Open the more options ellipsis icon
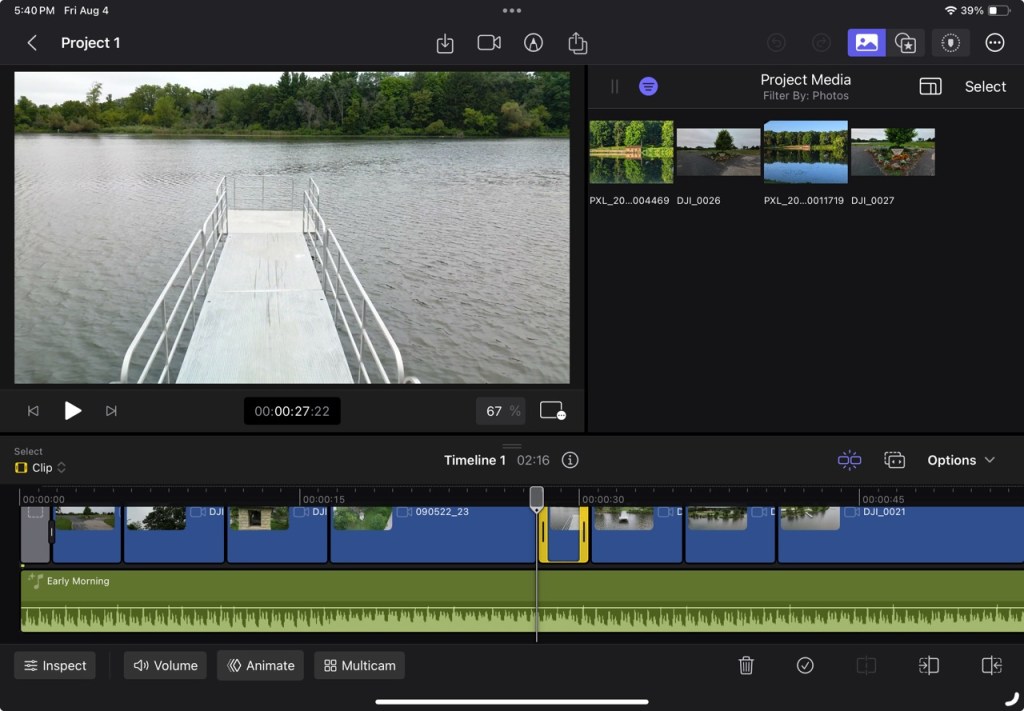The image size is (1024, 711). point(994,43)
